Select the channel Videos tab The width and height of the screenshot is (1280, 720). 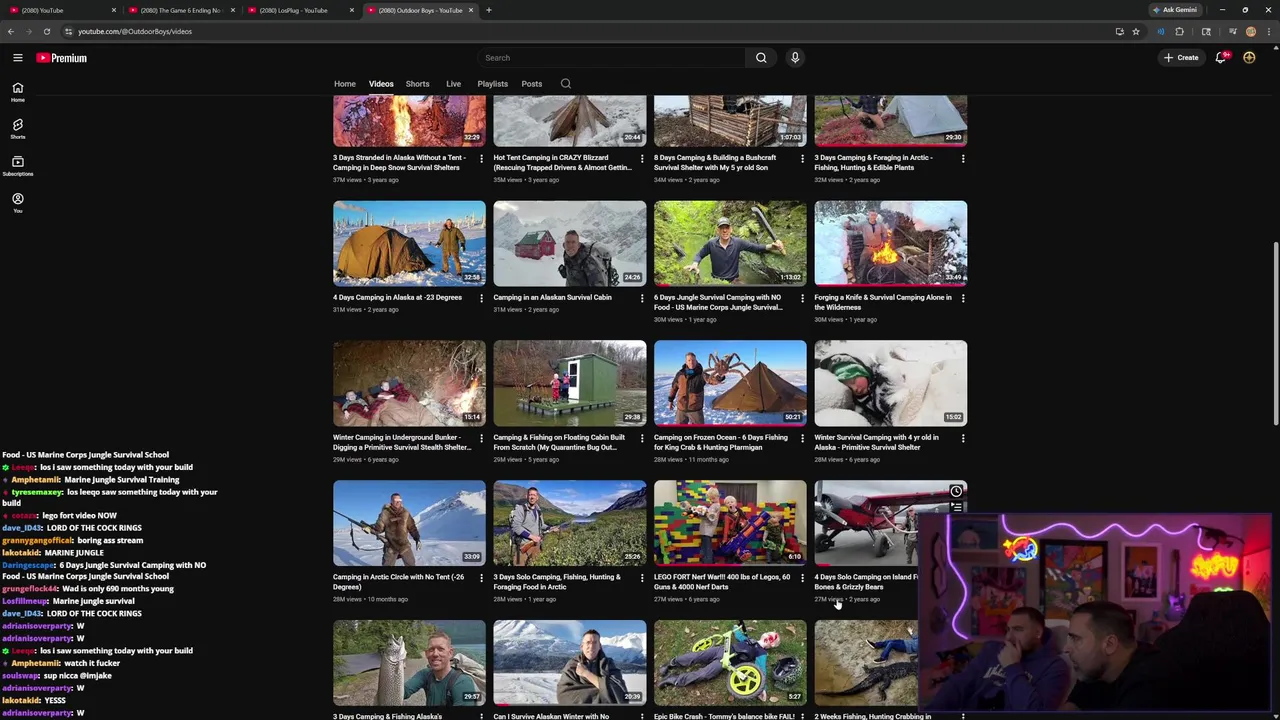(381, 84)
